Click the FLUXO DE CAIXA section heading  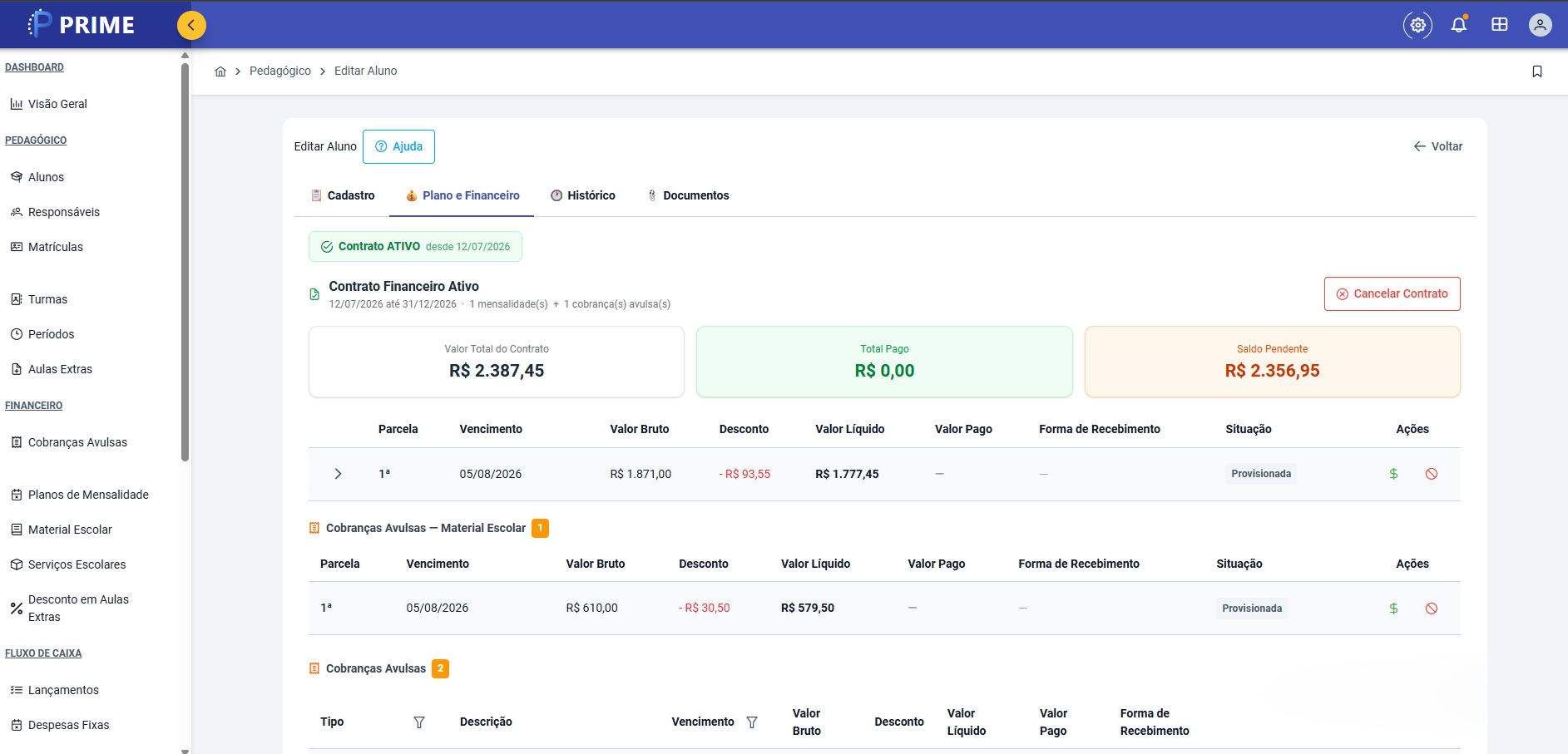(43, 653)
